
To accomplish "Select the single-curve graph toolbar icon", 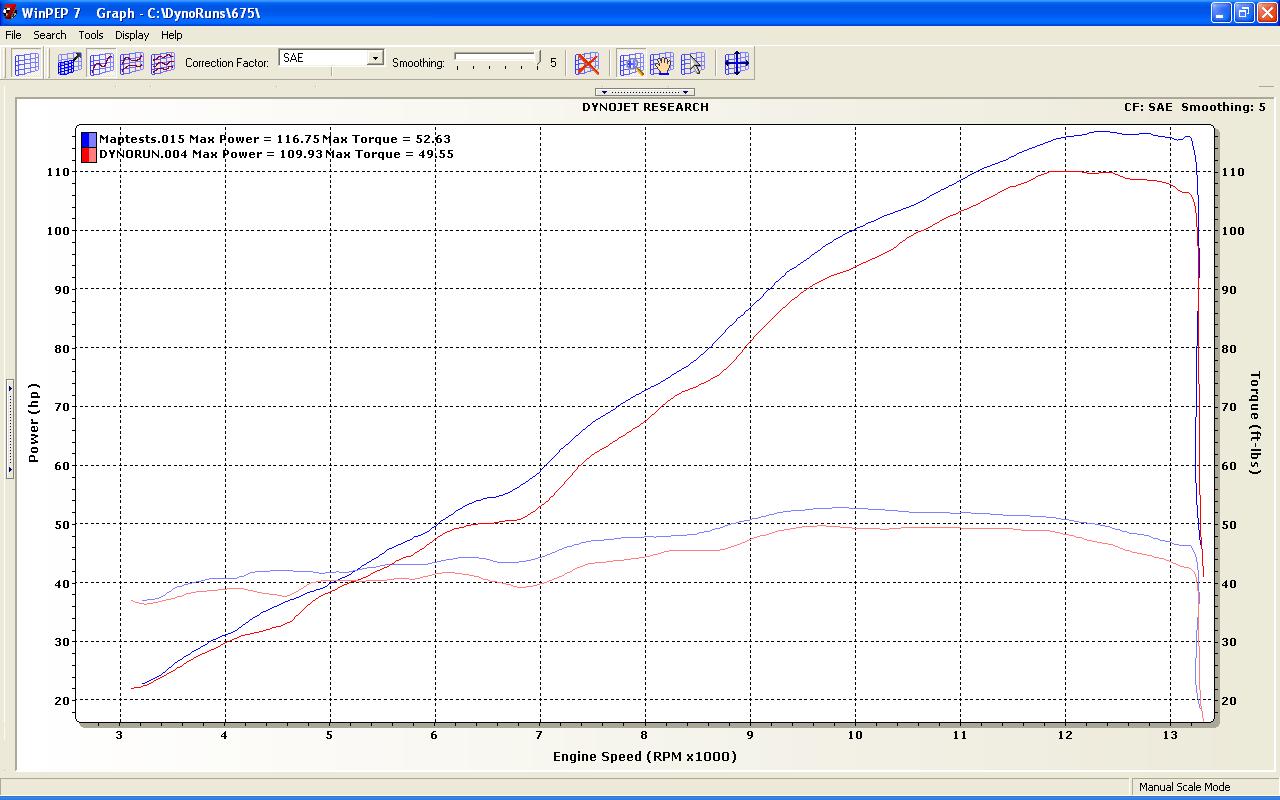I will [x=101, y=63].
